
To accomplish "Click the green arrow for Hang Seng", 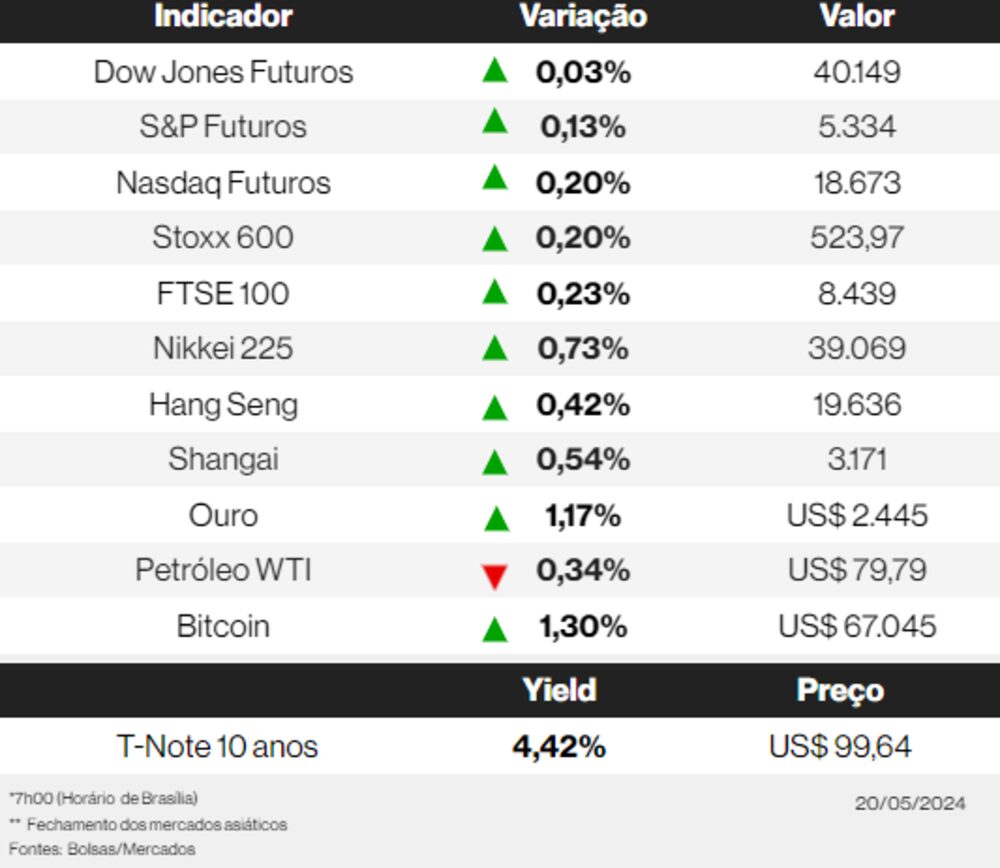I will tap(495, 407).
